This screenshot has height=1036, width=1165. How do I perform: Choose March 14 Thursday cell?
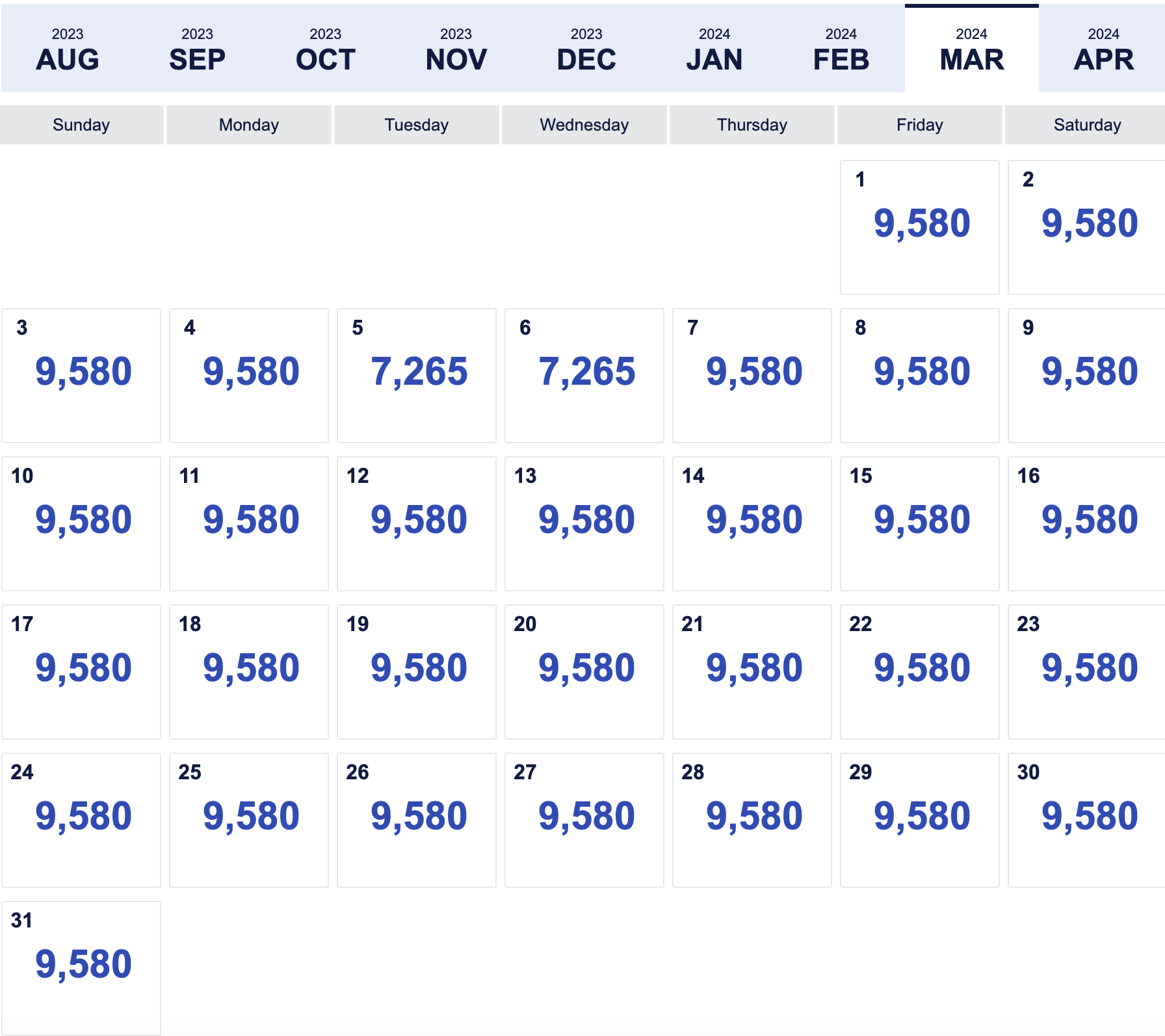tap(752, 524)
